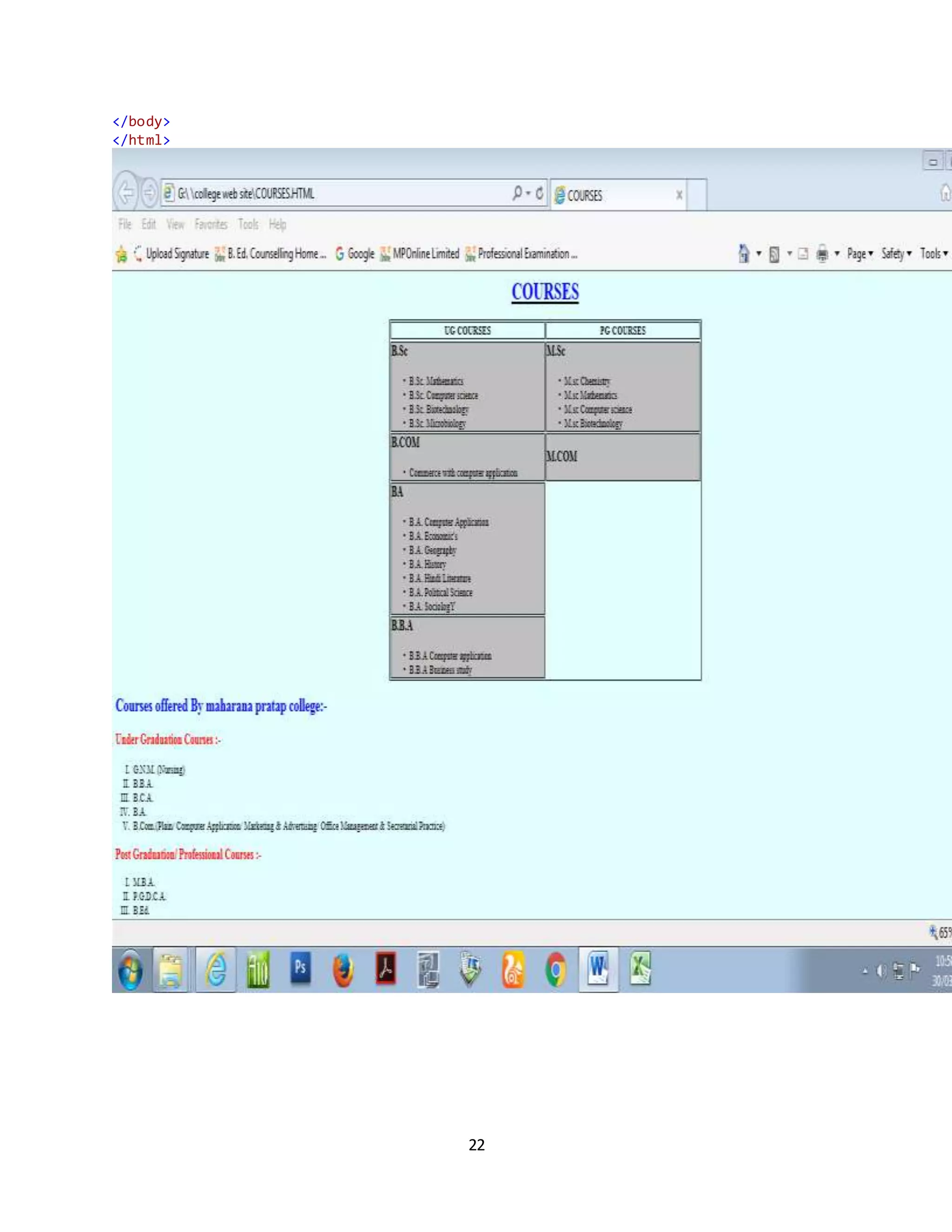The width and height of the screenshot is (952, 1232).
Task: Close the COURSES browser tab
Action: click(x=679, y=195)
